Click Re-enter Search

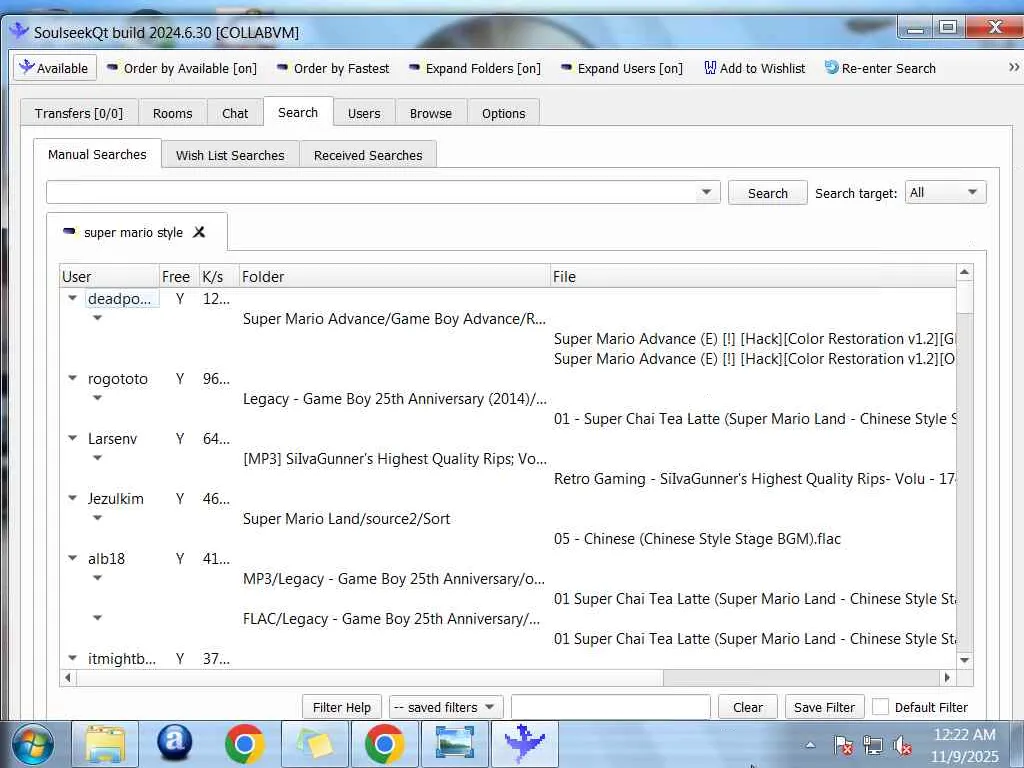click(x=880, y=68)
